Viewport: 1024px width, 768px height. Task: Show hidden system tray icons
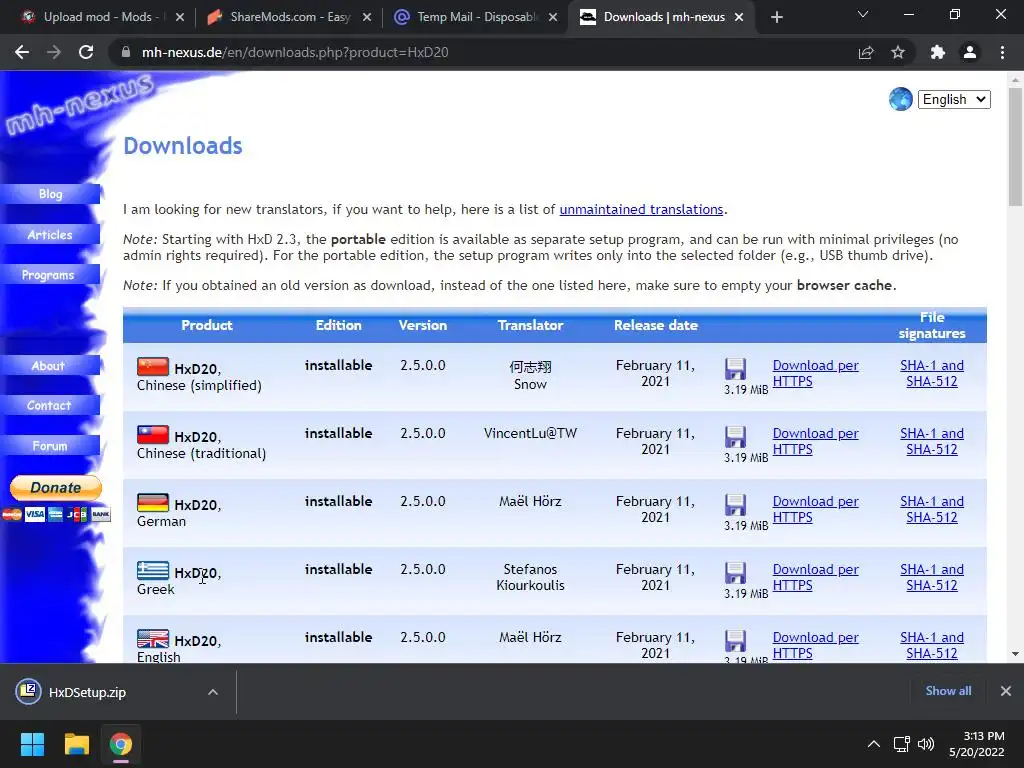point(873,744)
